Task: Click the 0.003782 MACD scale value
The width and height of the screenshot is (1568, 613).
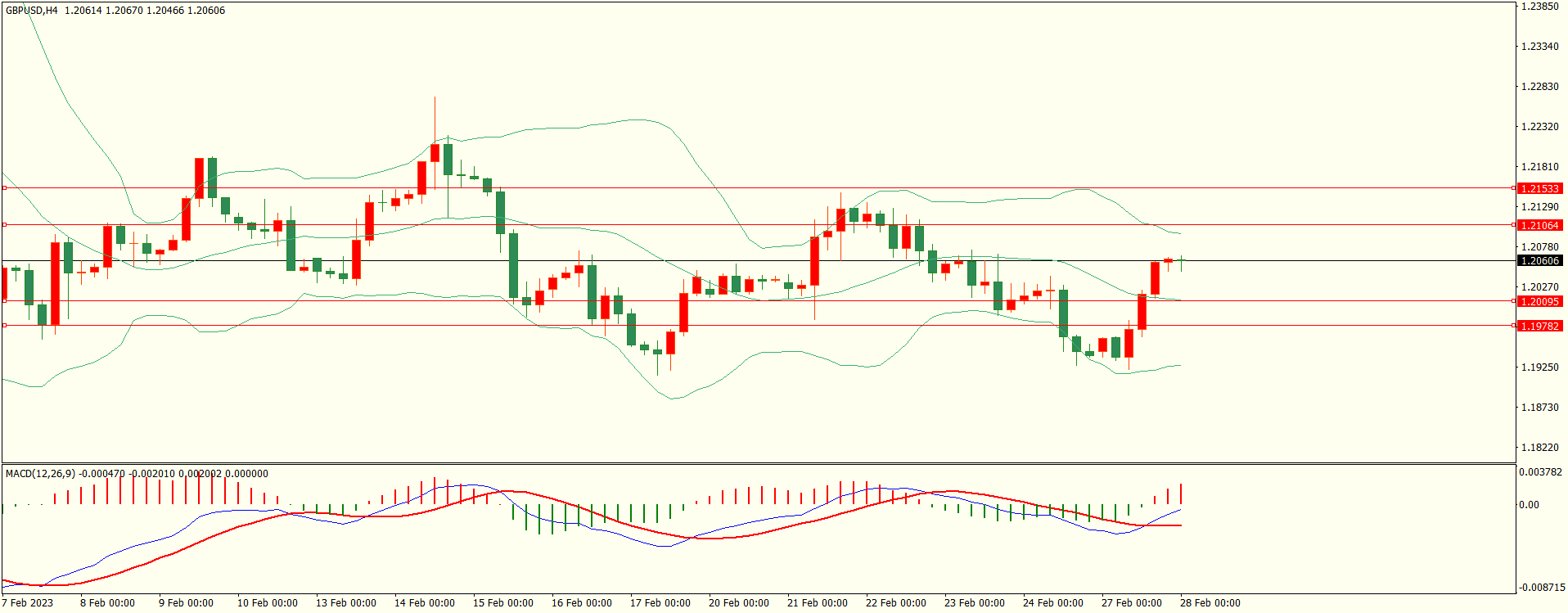Action: coord(1541,472)
